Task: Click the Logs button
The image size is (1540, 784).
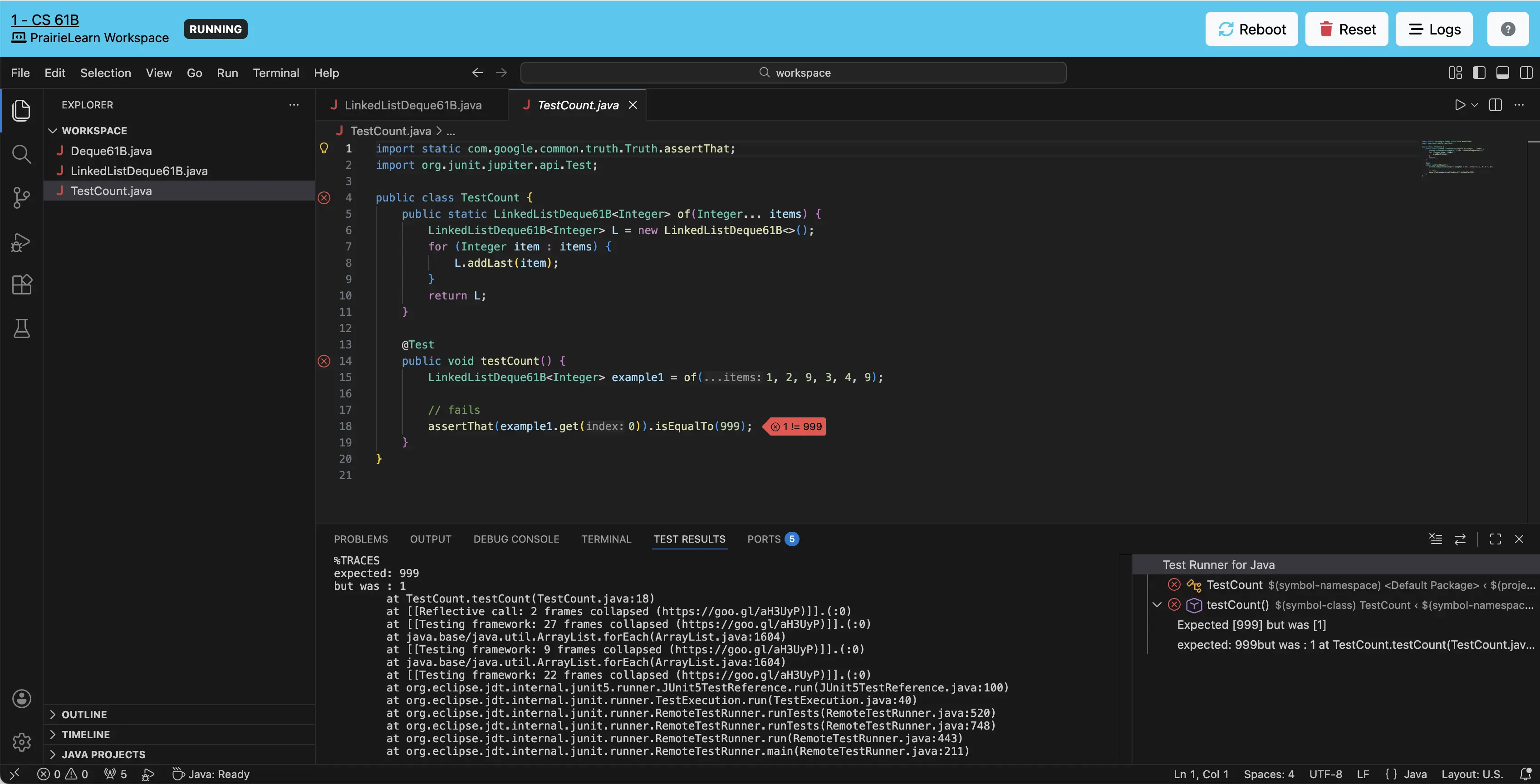Action: click(1433, 29)
